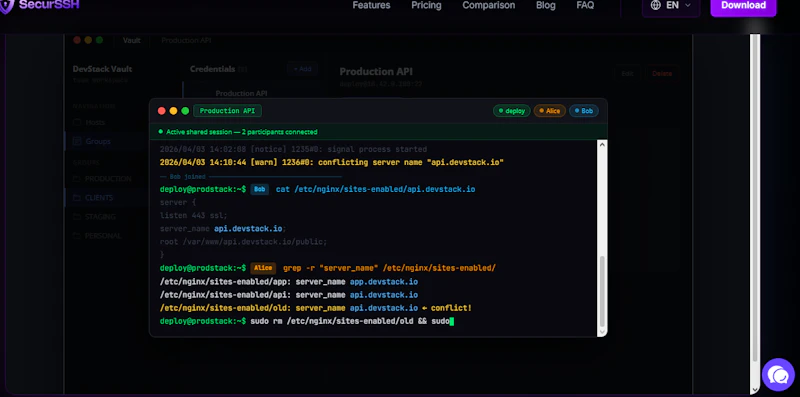Viewport: 800px width, 397px height.
Task: Go to the Comparison page
Action: (x=488, y=5)
